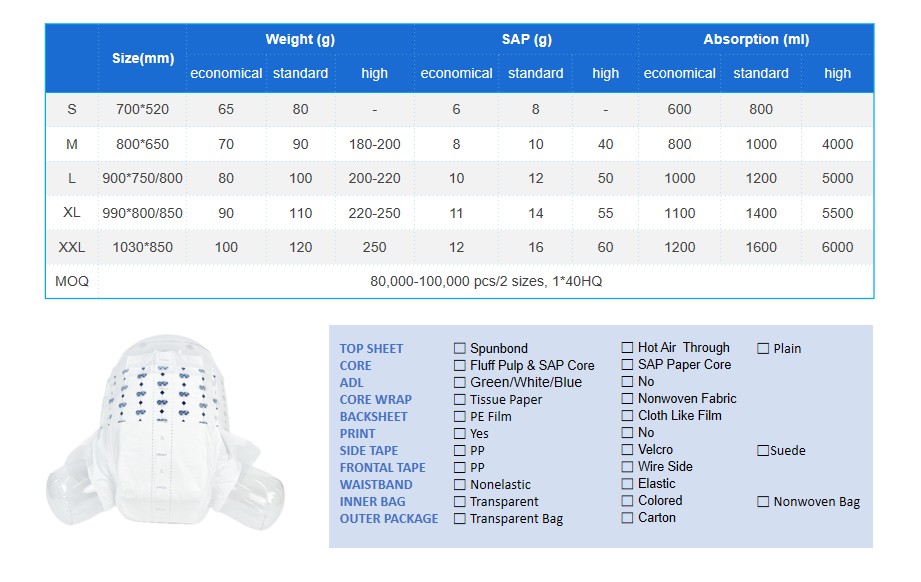Select the 700*520 size cell
The width and height of the screenshot is (921, 582).
coord(142,109)
